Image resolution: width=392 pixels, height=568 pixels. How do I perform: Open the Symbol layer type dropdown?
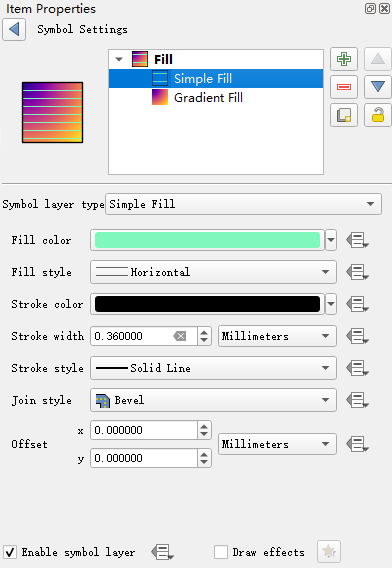243,204
